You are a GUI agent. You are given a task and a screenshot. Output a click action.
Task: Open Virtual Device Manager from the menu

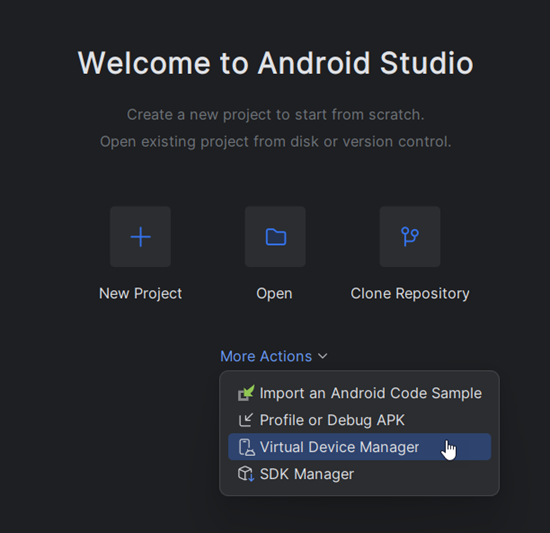click(360, 447)
